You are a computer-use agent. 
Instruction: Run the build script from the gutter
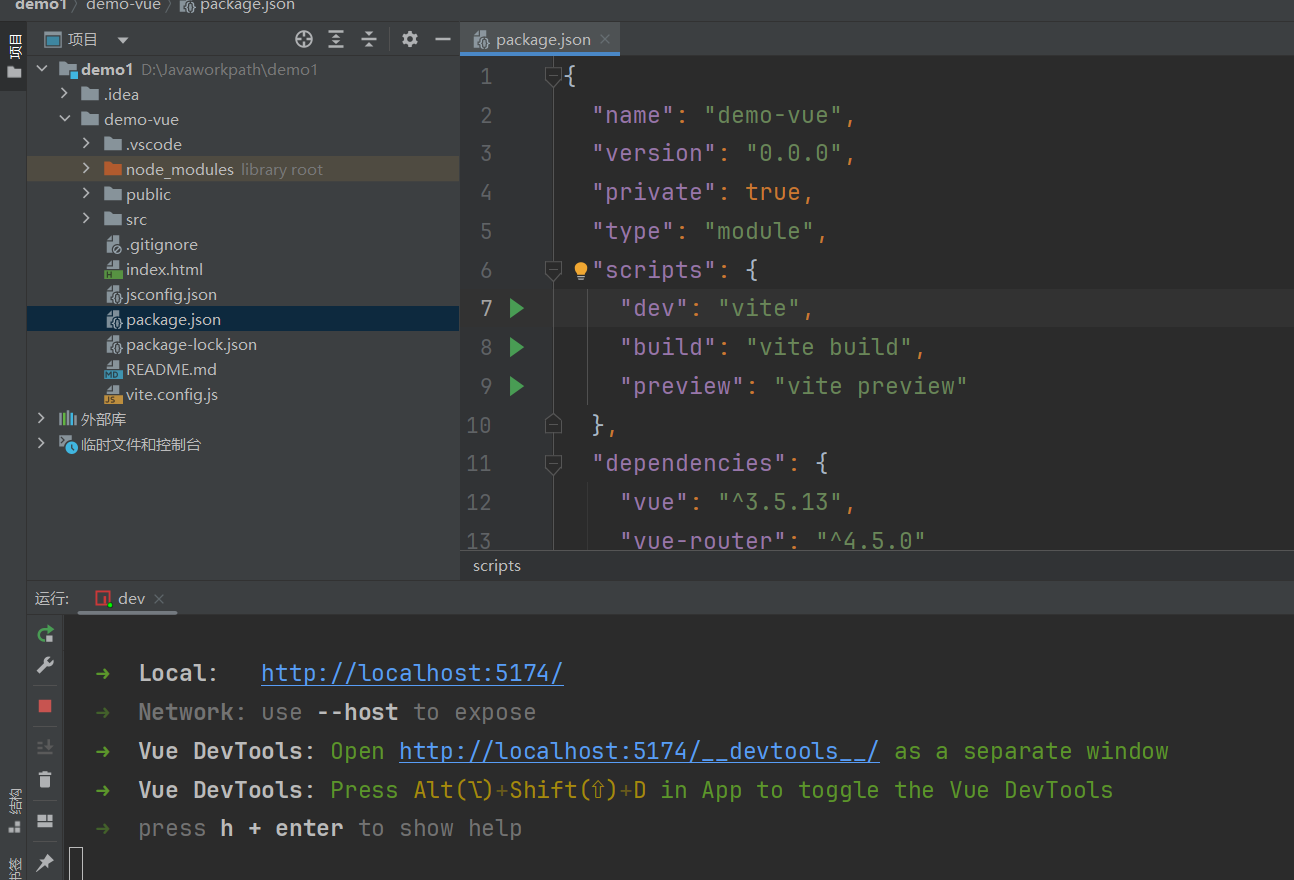tap(516, 347)
